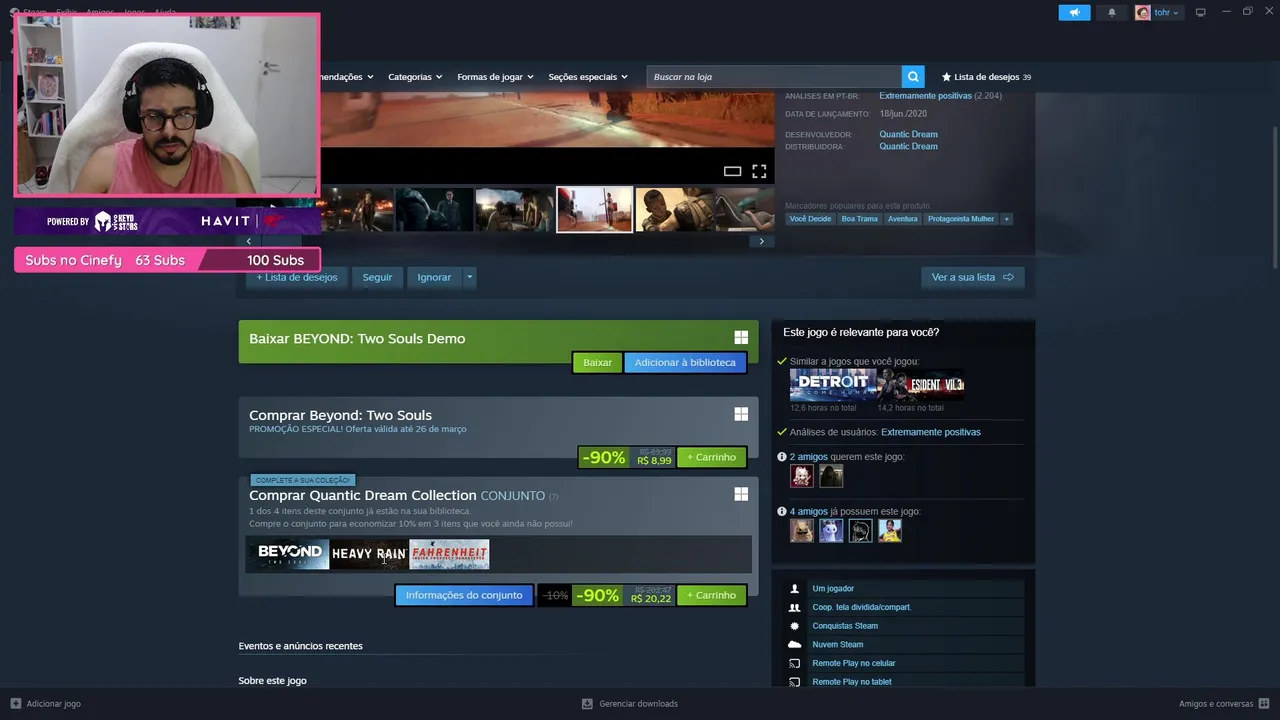This screenshot has height=720, width=1280.
Task: Click the Protagonista Mulher tag
Action: [960, 218]
